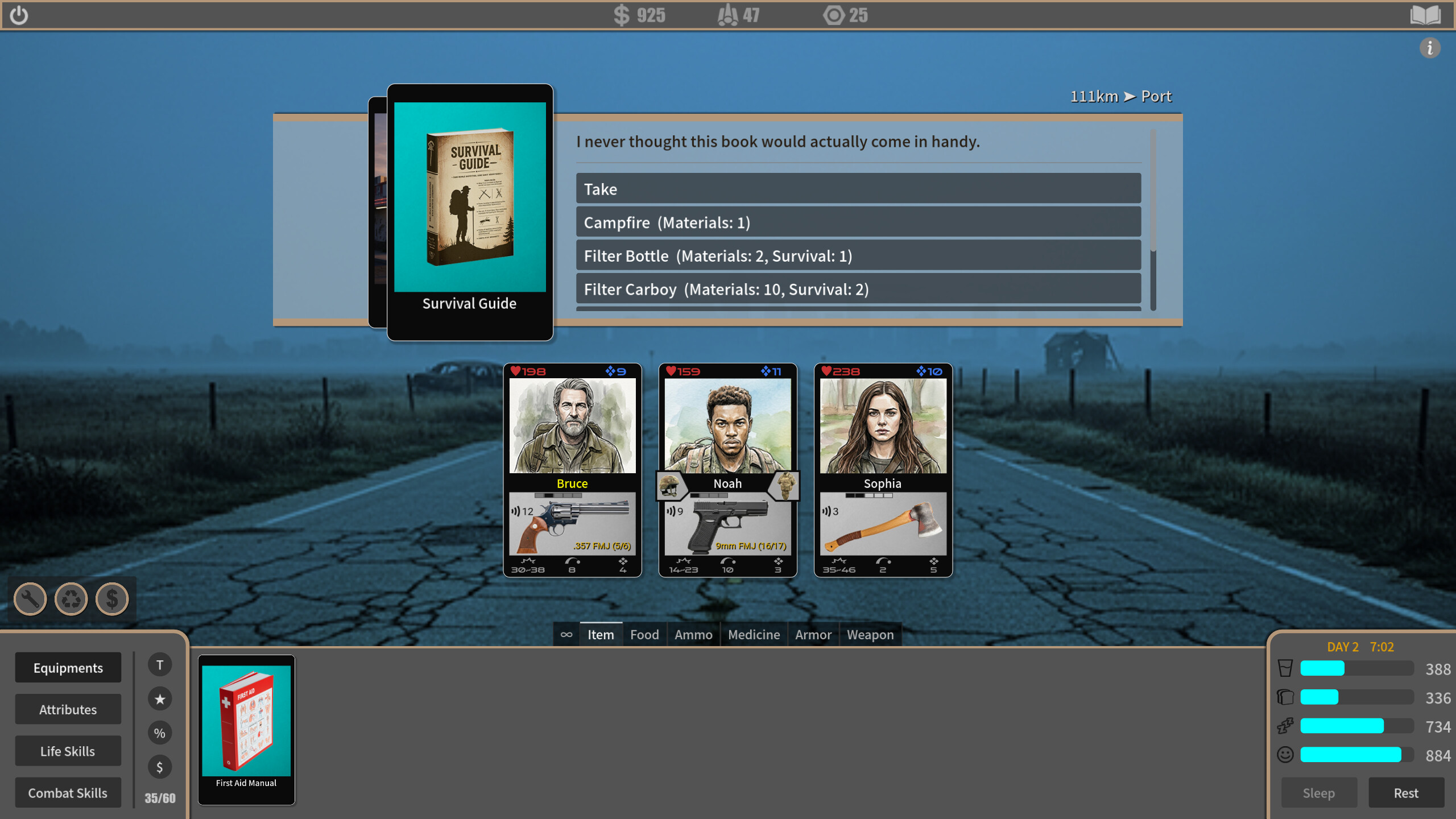The height and width of the screenshot is (819, 1456).
Task: Select the T sort button
Action: coord(160,665)
